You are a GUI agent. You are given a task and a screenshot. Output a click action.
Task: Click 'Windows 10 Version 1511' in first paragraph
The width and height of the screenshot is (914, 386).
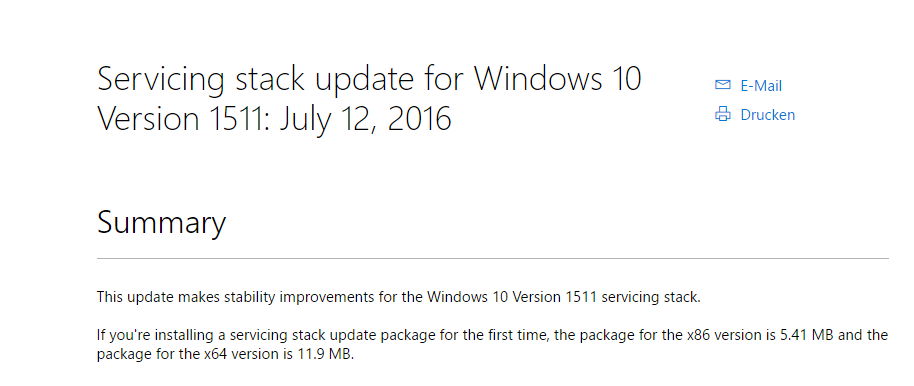coord(511,297)
